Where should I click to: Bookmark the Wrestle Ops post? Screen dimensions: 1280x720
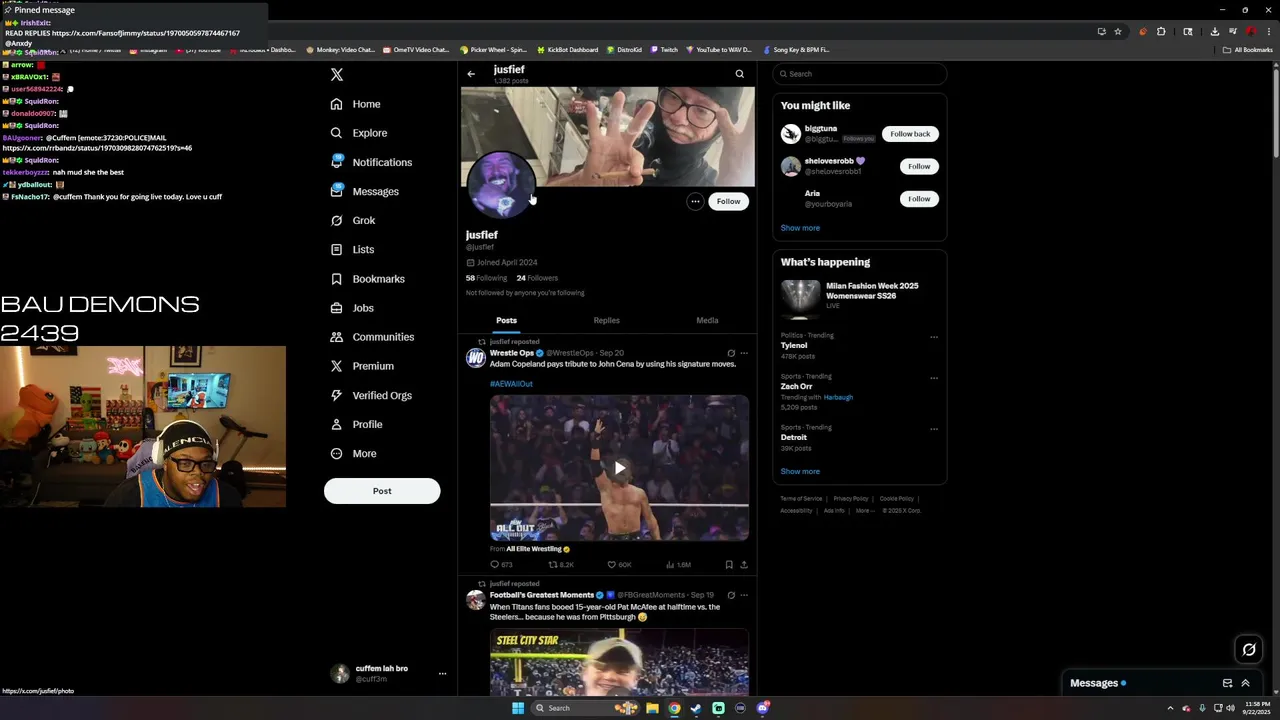tap(729, 565)
